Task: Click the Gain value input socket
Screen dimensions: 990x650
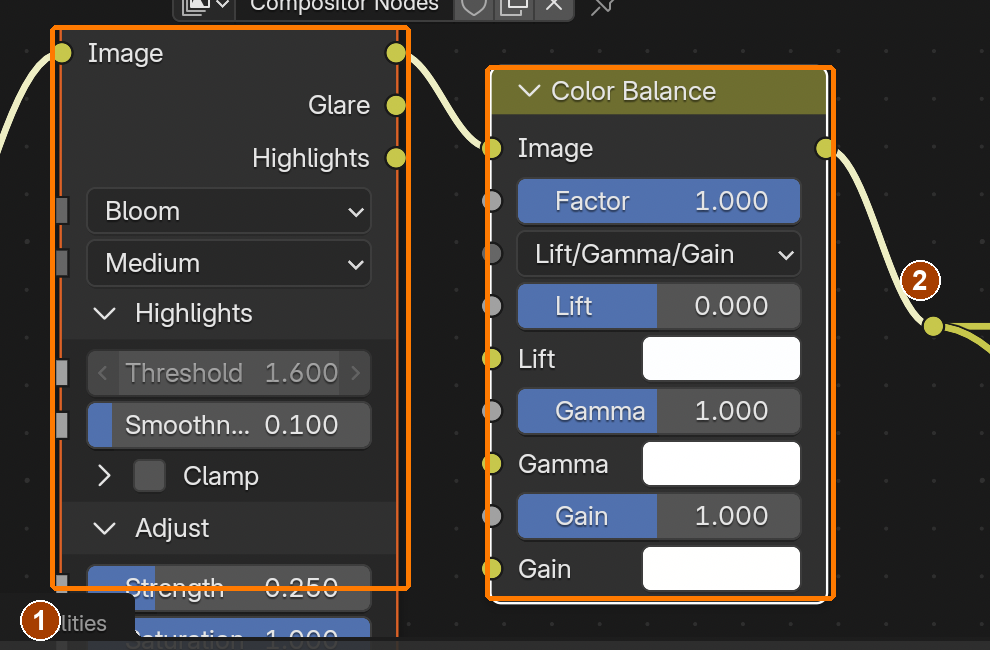Action: point(492,516)
